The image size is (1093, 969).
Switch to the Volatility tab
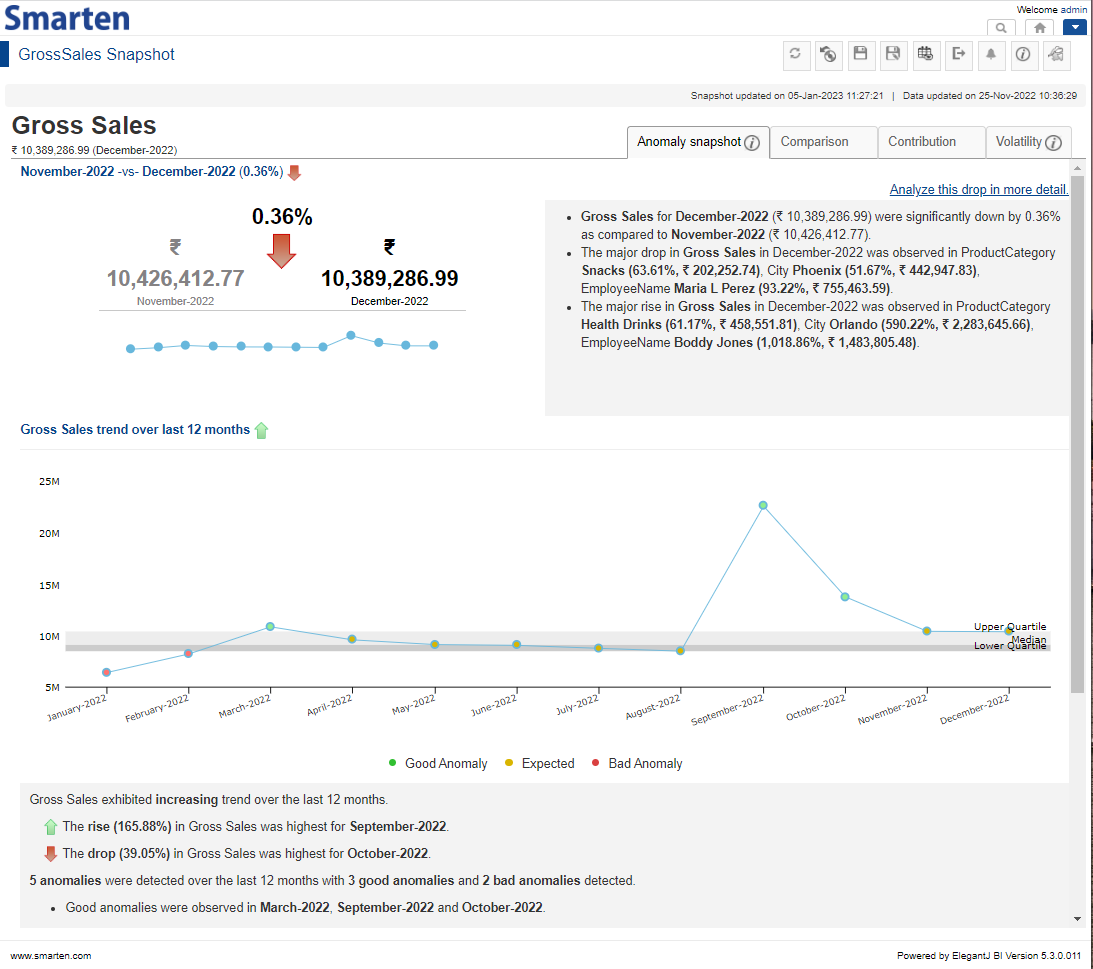(1018, 142)
